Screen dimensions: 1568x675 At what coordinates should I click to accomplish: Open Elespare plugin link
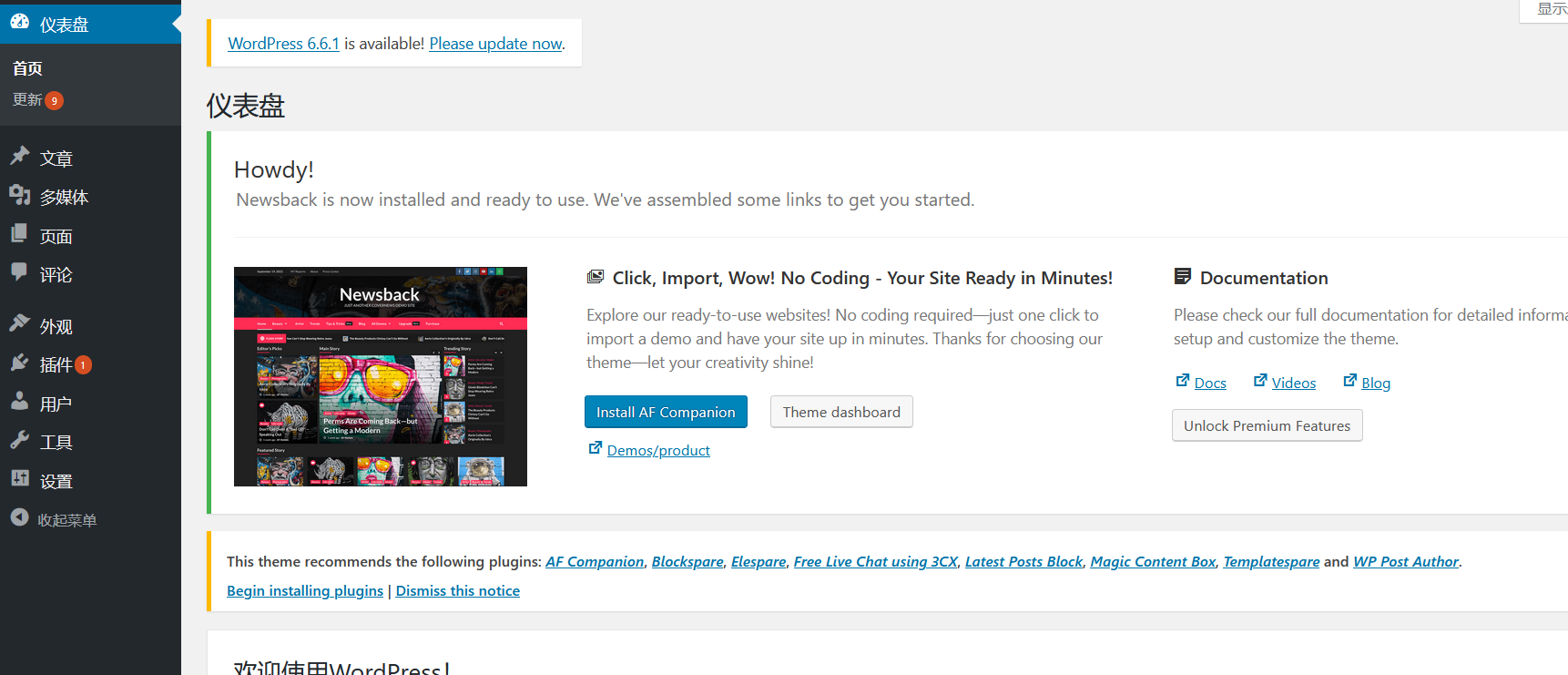[x=759, y=561]
